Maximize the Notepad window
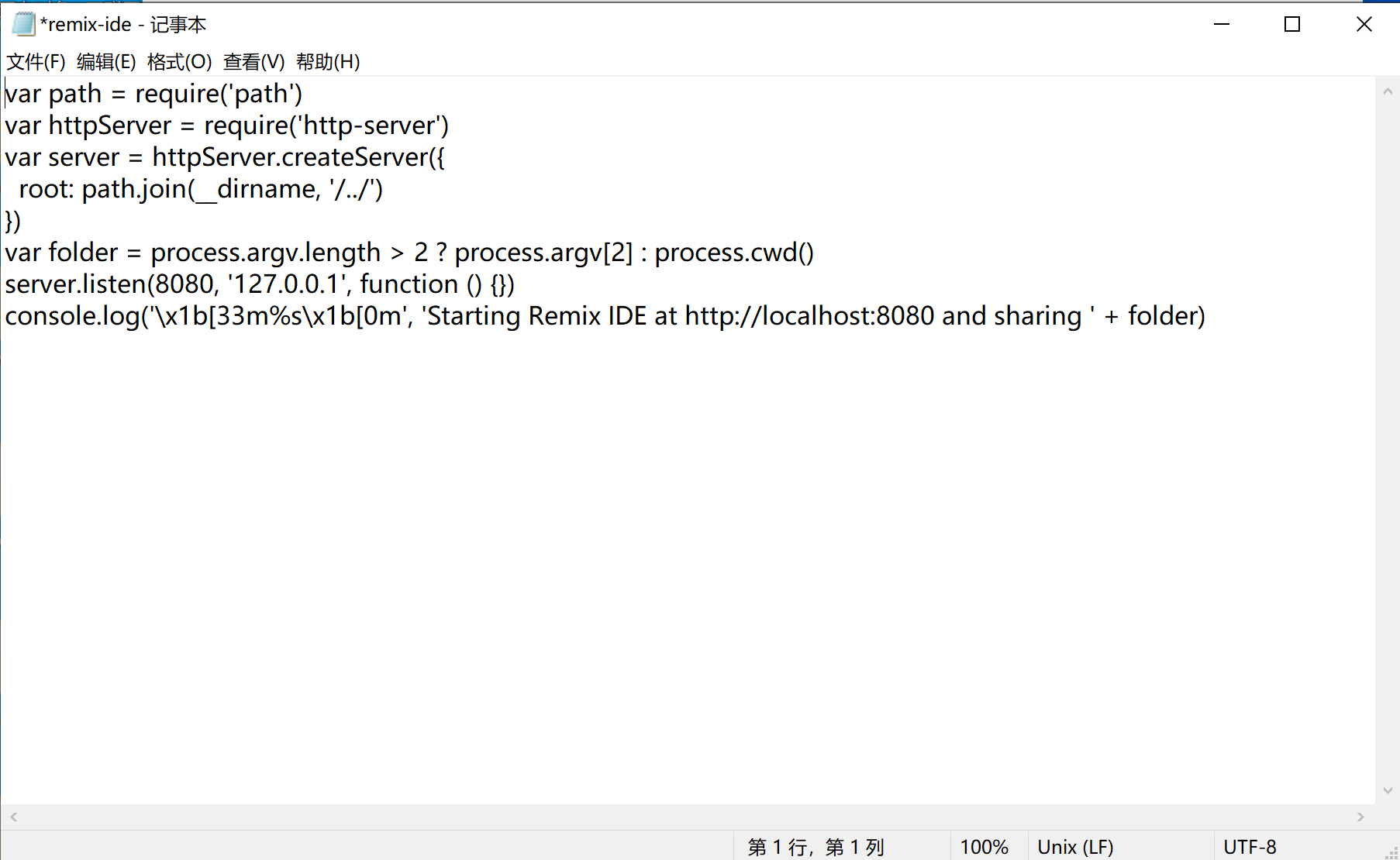Image resolution: width=1400 pixels, height=860 pixels. pyautogui.click(x=1292, y=25)
